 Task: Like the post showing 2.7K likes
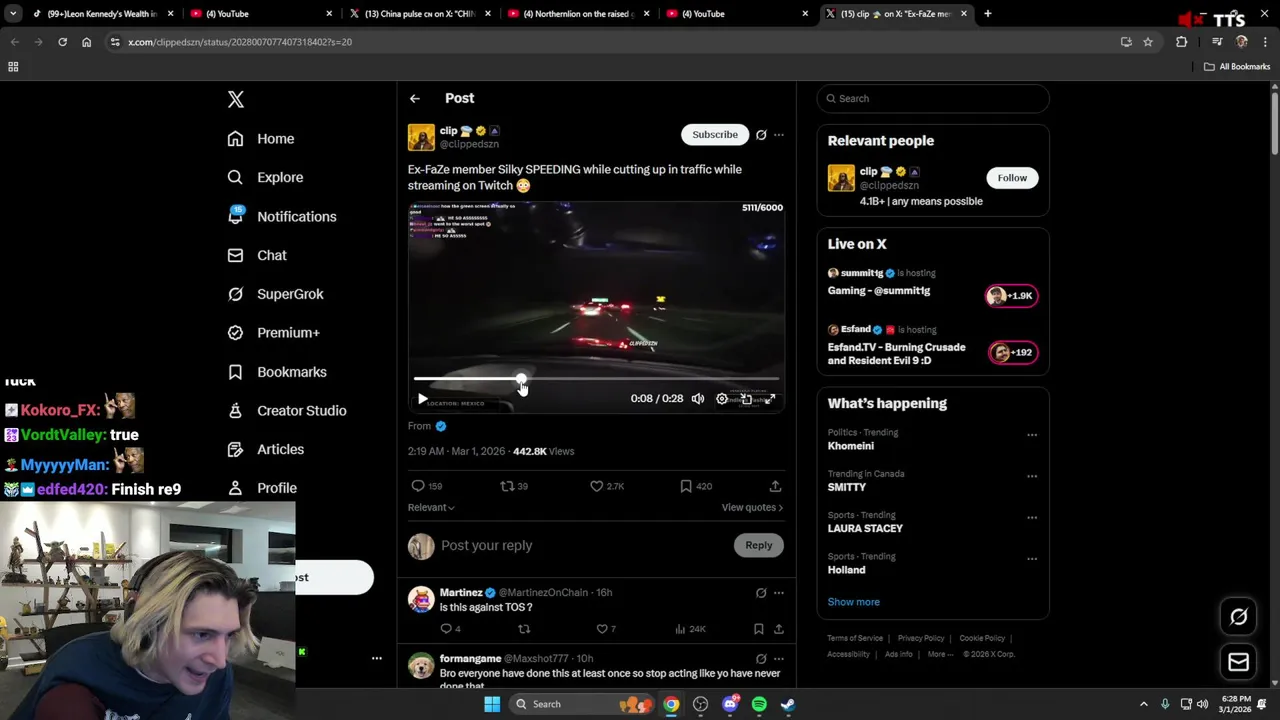coord(597,486)
